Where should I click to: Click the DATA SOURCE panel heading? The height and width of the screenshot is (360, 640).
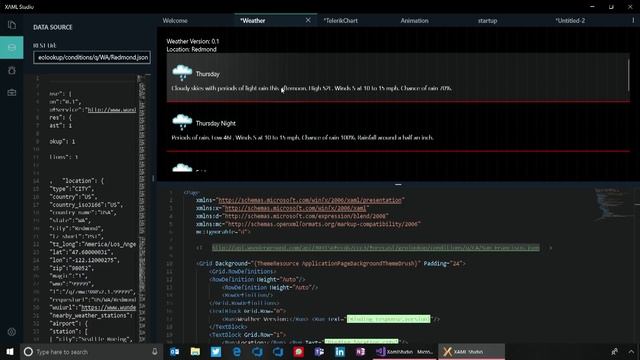point(53,27)
